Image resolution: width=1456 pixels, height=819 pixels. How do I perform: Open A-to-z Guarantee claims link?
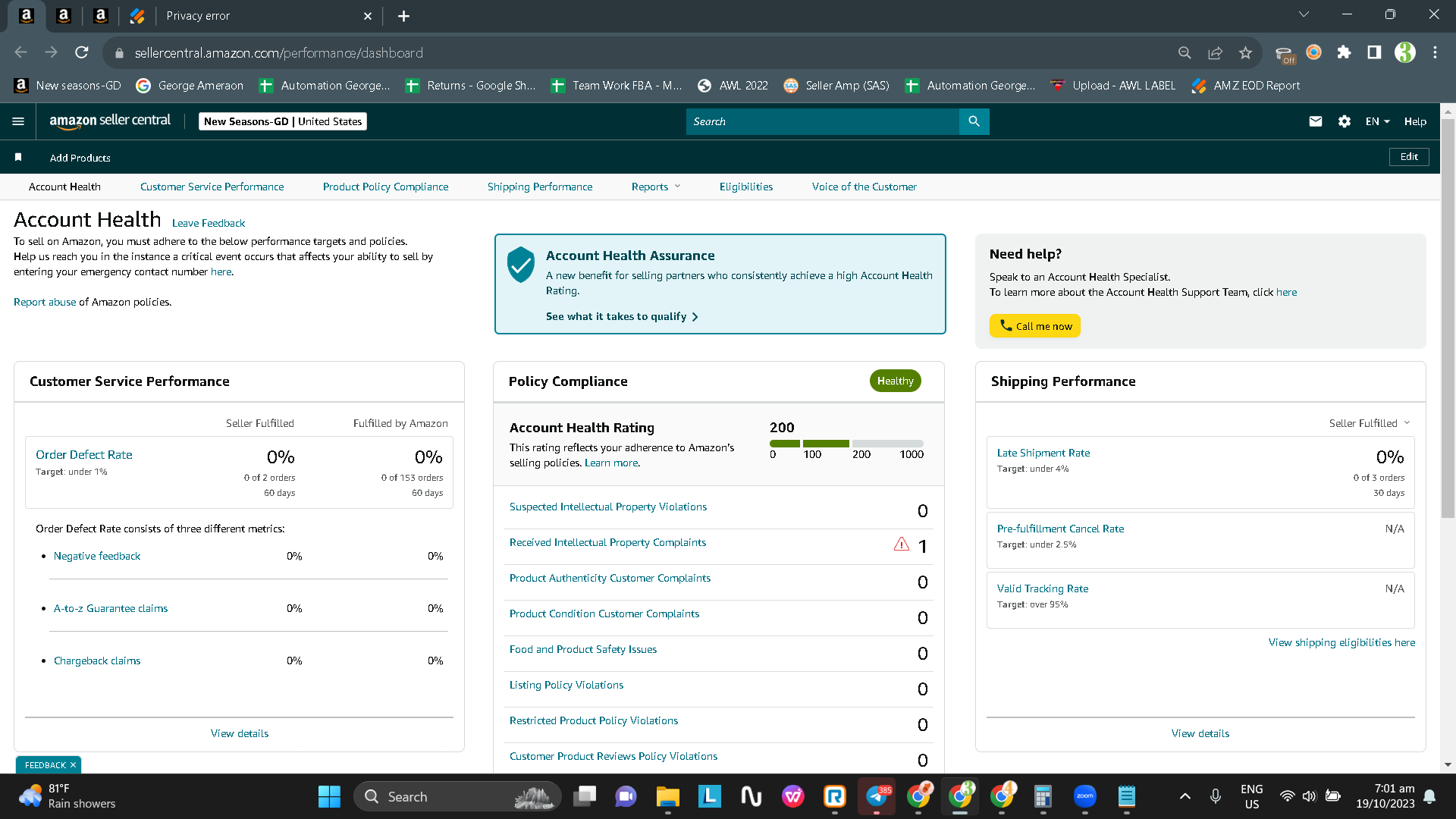click(111, 608)
